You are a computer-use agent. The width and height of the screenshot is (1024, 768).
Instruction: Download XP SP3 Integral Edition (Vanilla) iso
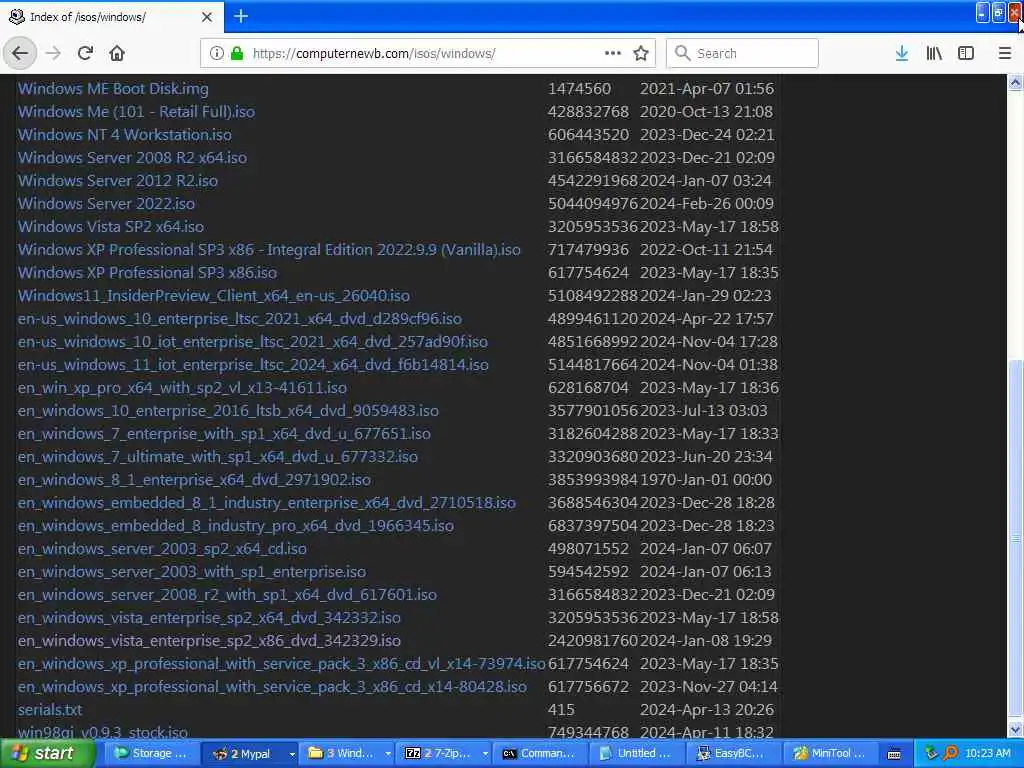[x=269, y=249]
